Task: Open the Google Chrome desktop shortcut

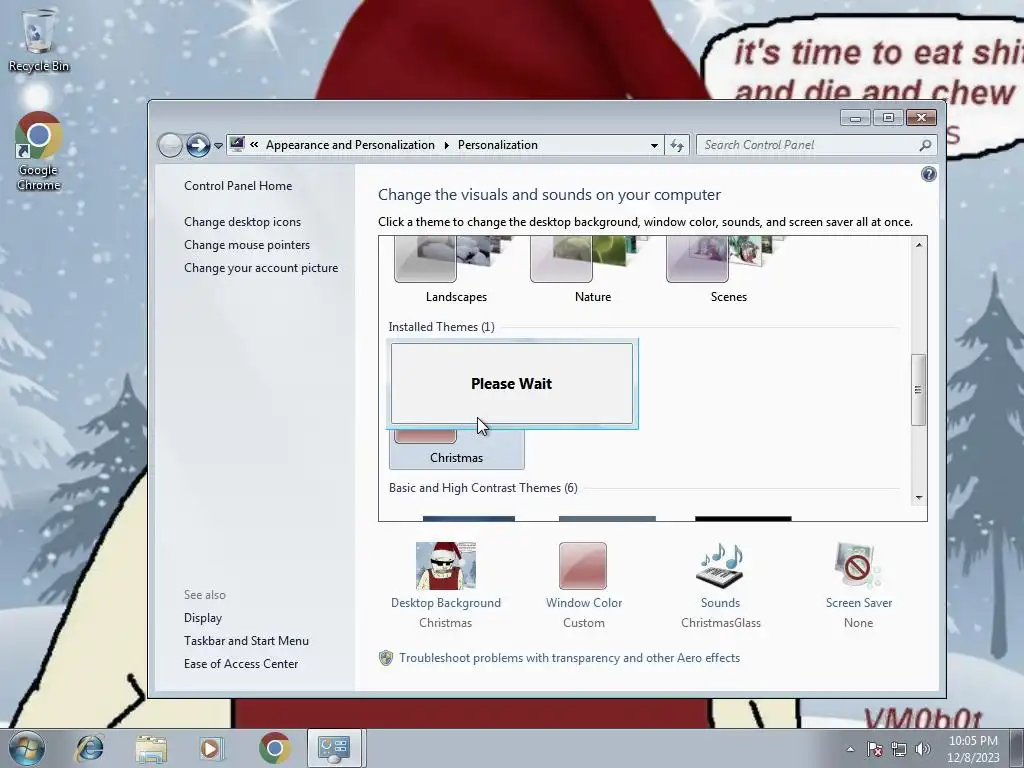Action: tap(39, 152)
